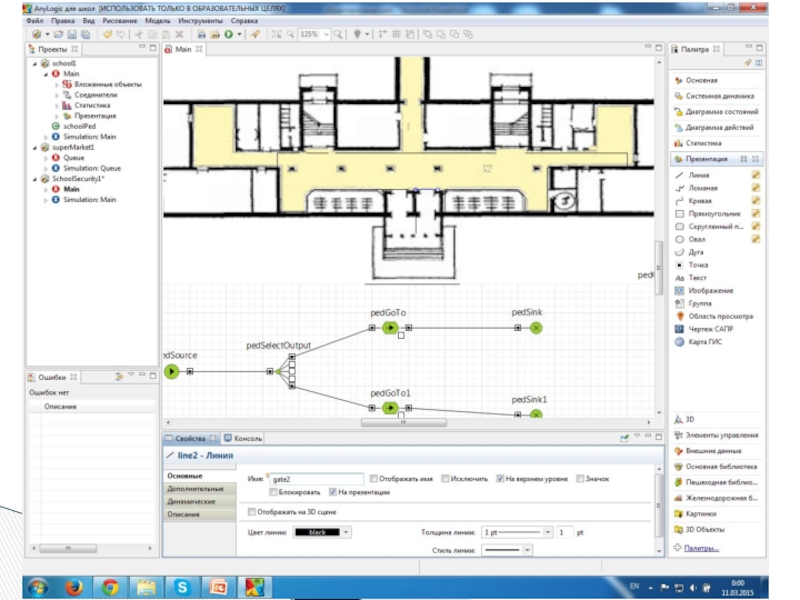Click the pedGoTo block icon
Screen dimensions: 800x600
[x=390, y=328]
